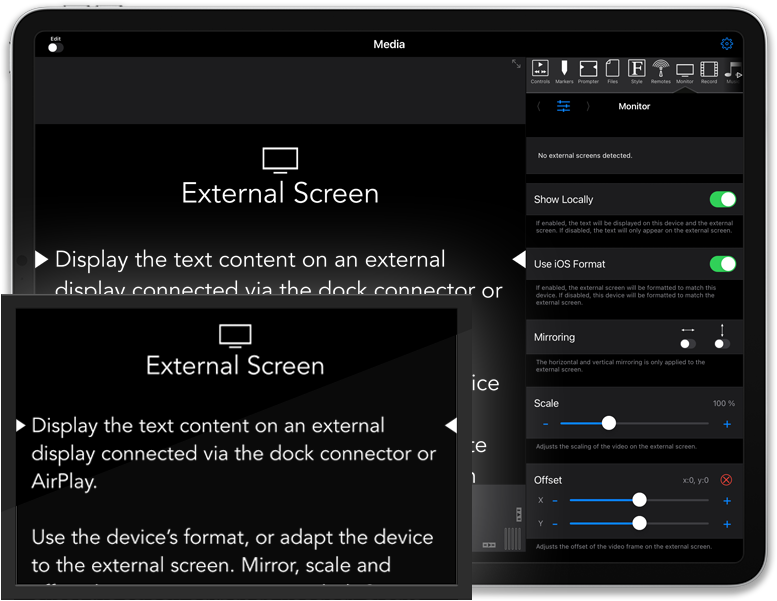
Task: Click the vertical playback control icon
Action: pos(519,514)
